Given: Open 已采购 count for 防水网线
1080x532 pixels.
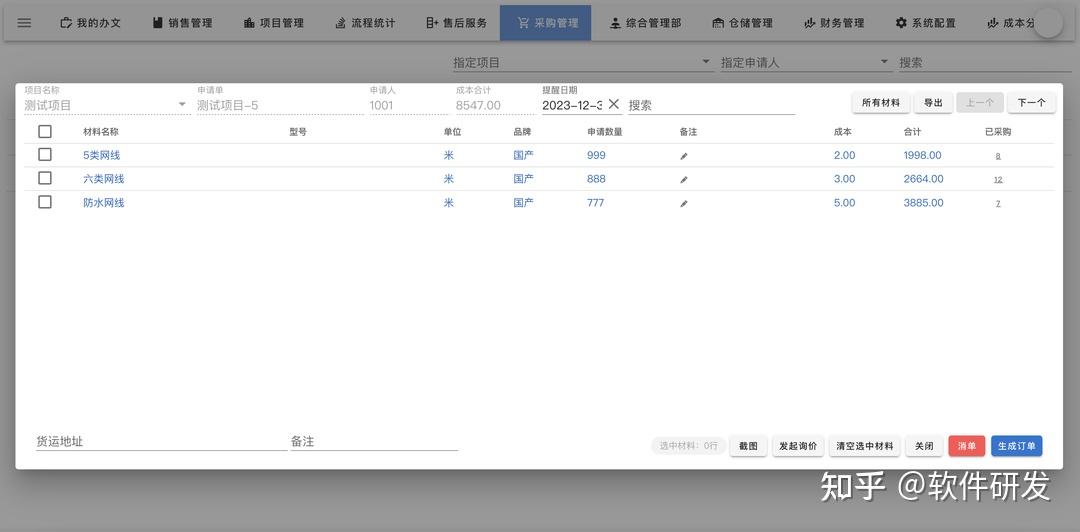Looking at the screenshot, I should 998,203.
